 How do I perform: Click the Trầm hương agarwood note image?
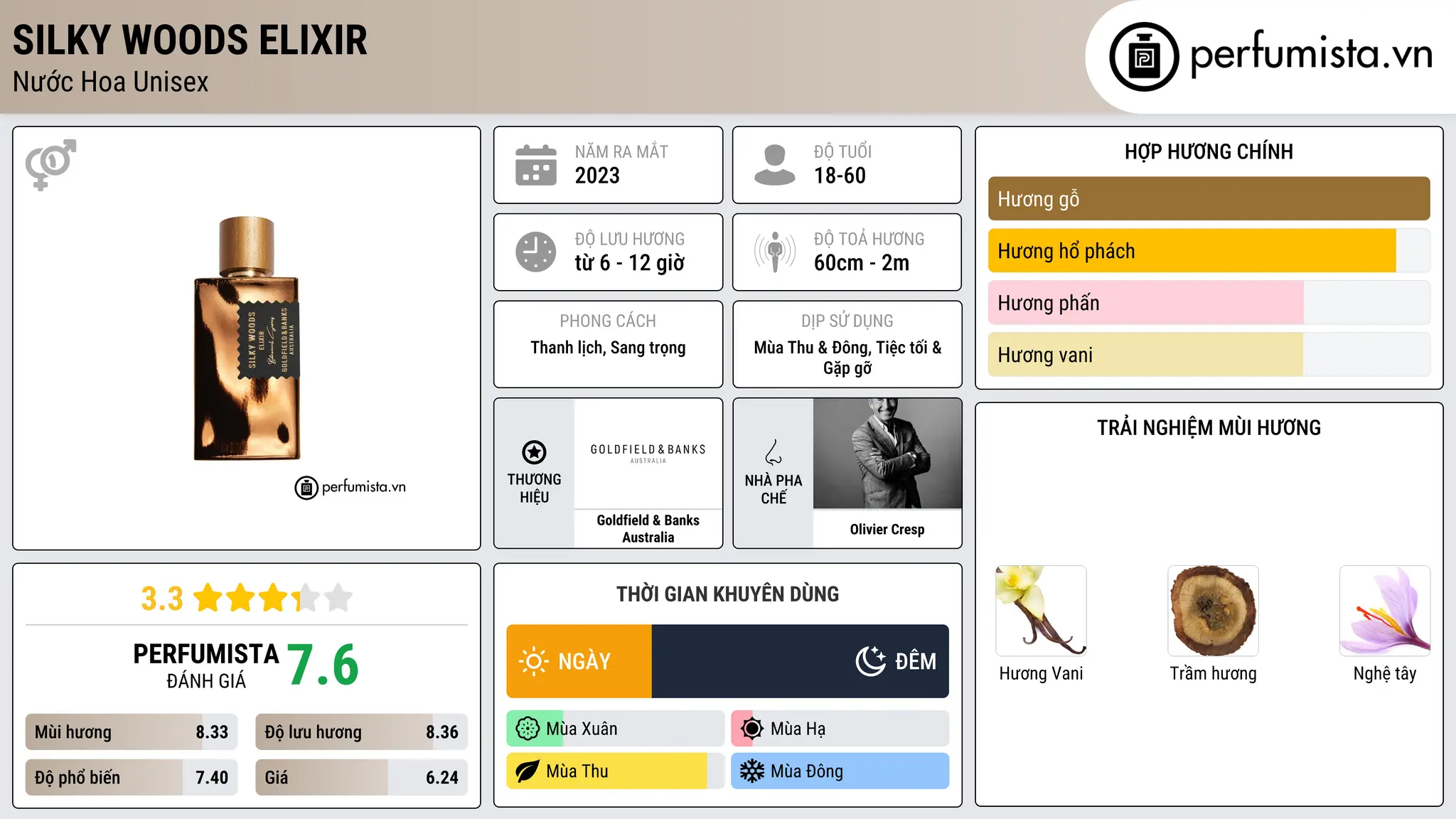pos(1214,611)
